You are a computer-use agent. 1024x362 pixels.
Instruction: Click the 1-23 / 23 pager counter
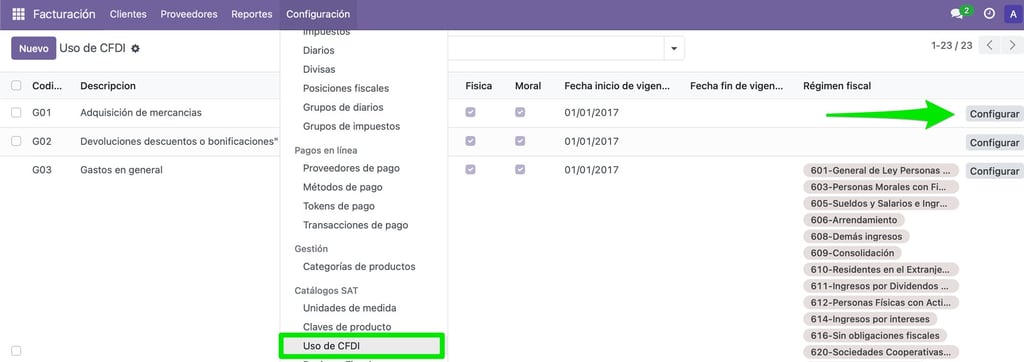pos(952,45)
